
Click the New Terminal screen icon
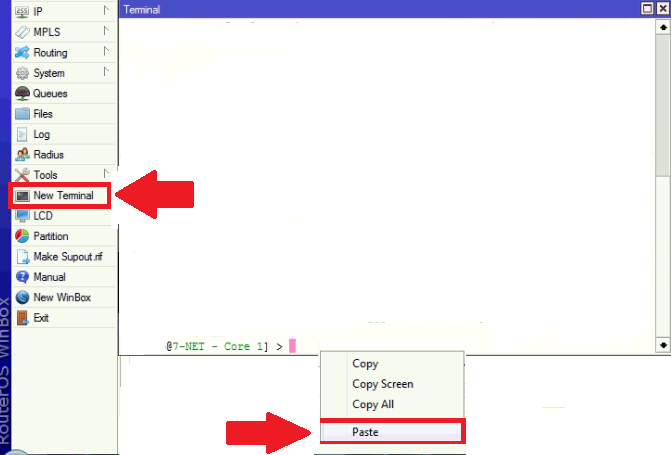coord(22,196)
